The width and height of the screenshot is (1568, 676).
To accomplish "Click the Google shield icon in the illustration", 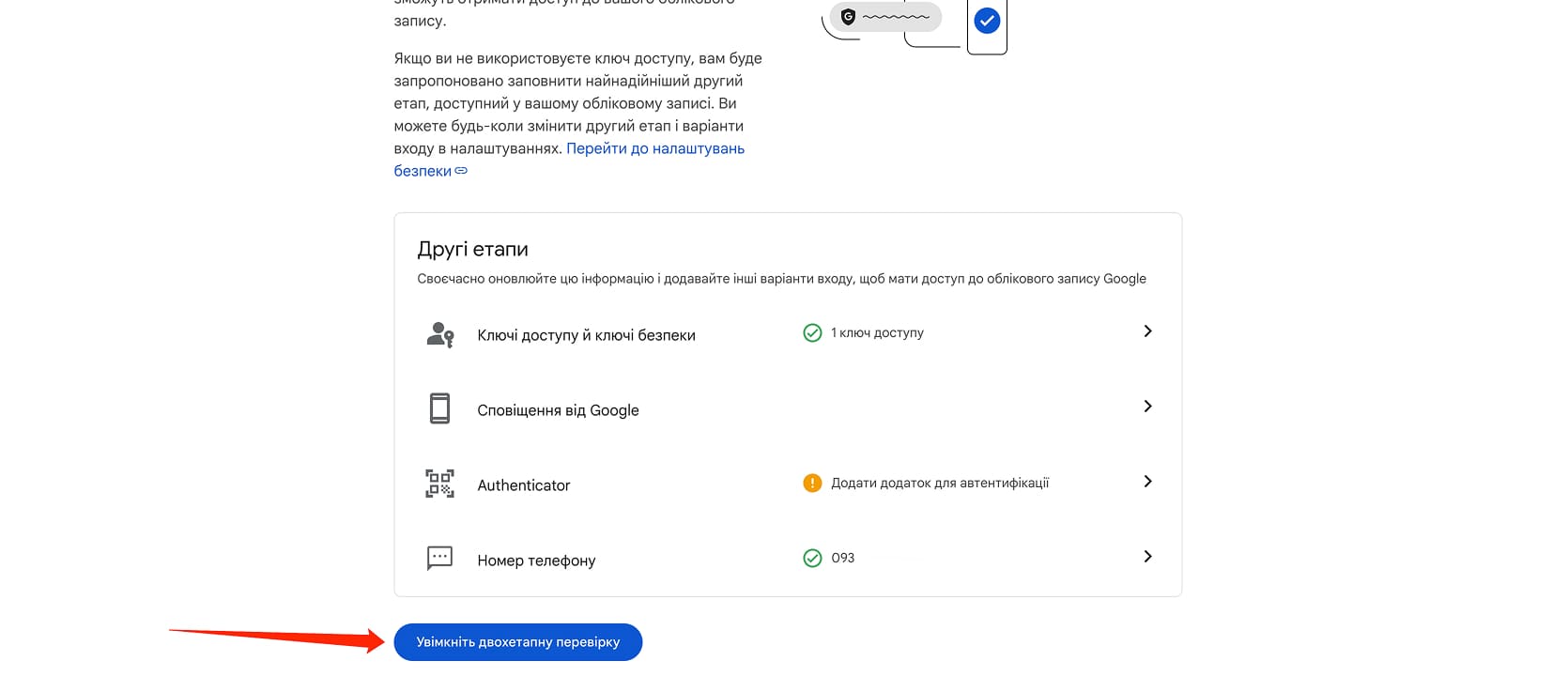I will click(x=848, y=16).
